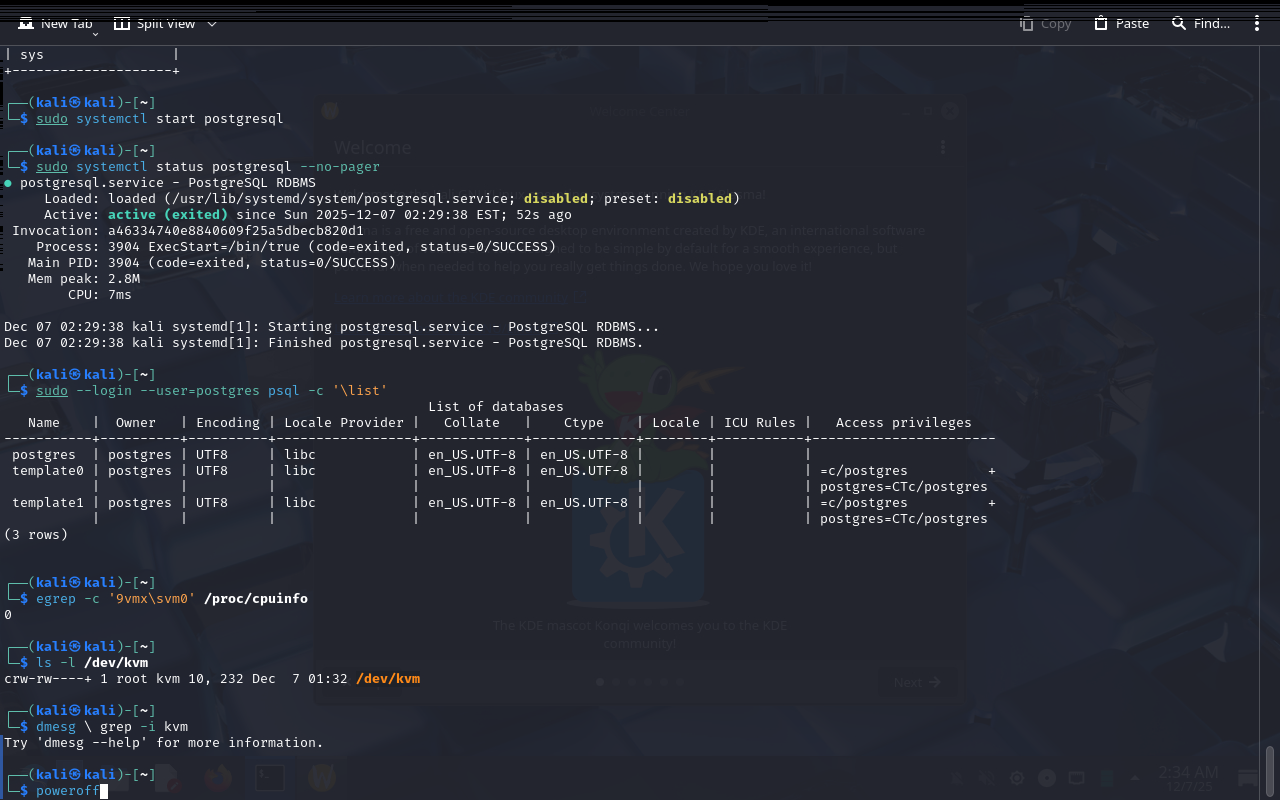Click the terminal scrollbar handle

coord(1270,770)
